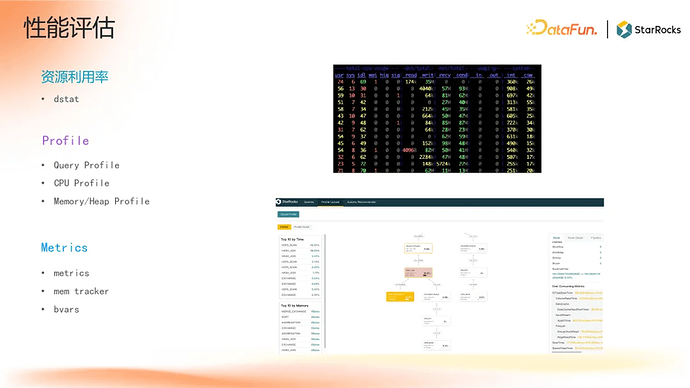
Task: Click the 性能评估 slide title
Action: pos(69,28)
